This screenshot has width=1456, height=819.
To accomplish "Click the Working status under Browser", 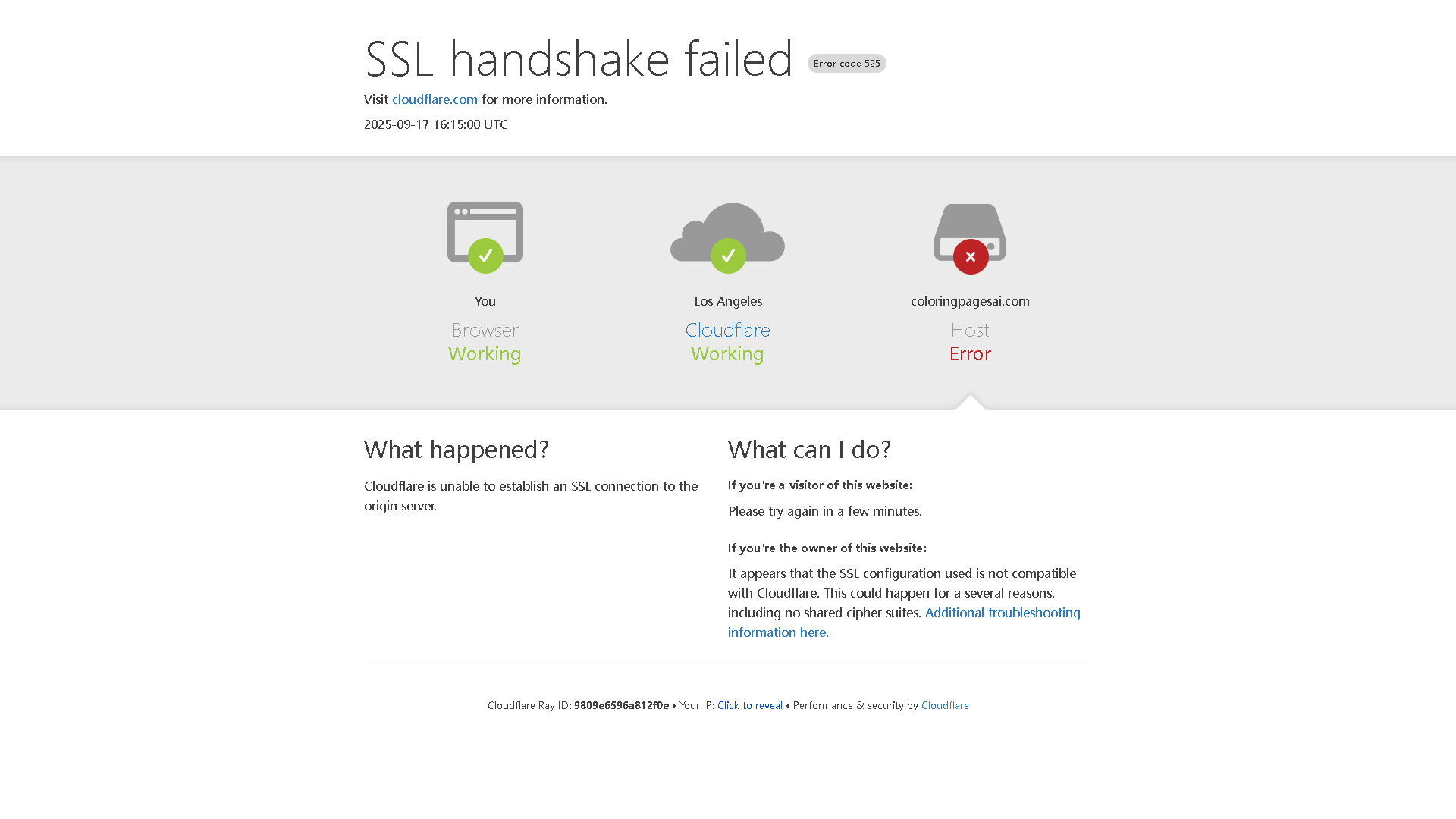I will point(485,353).
